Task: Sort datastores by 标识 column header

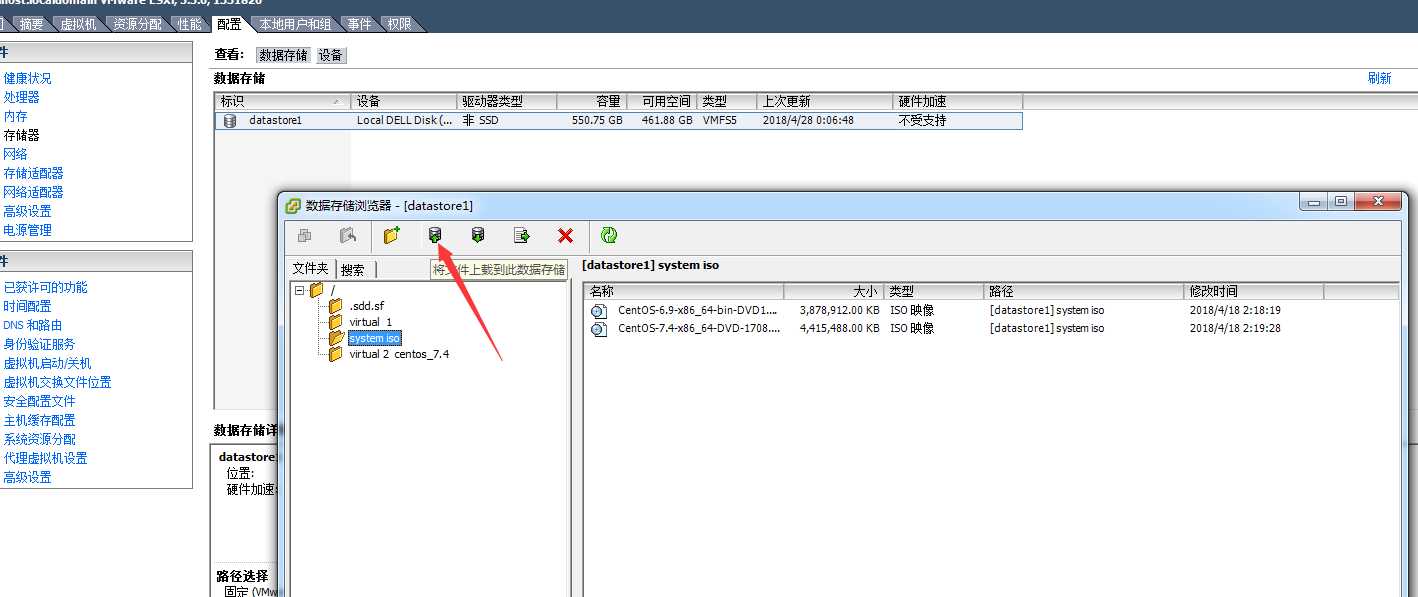Action: pyautogui.click(x=283, y=101)
